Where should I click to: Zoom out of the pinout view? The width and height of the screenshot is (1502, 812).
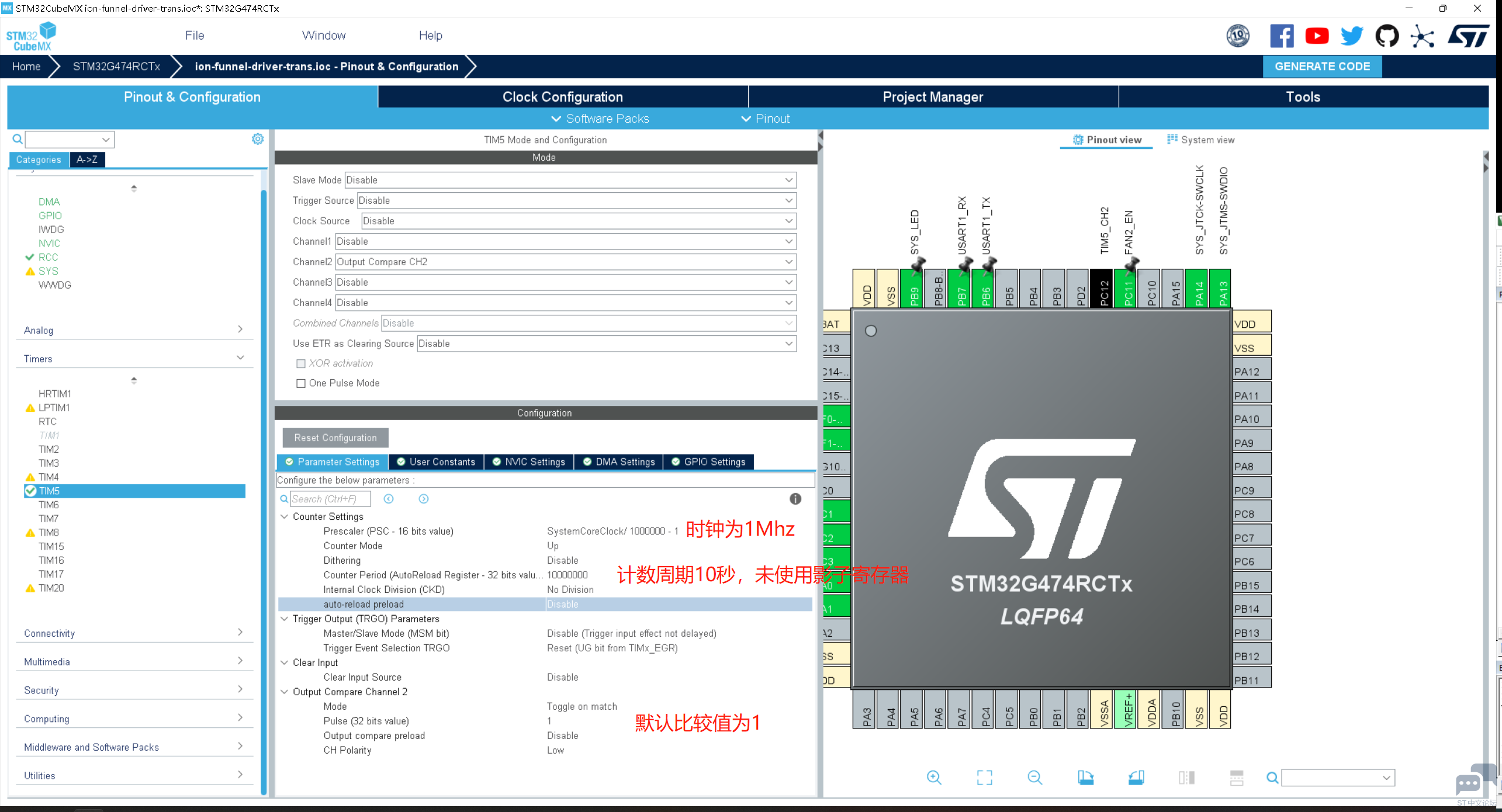click(1034, 778)
